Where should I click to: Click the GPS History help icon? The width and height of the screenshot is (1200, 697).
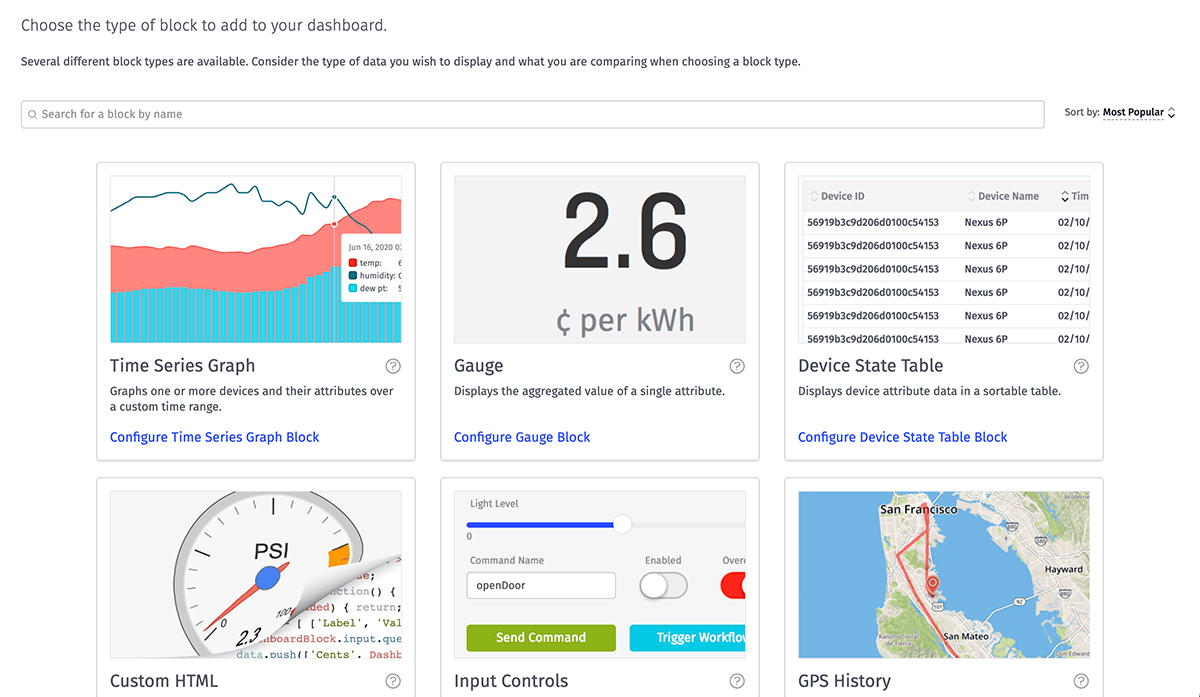pos(1081,681)
